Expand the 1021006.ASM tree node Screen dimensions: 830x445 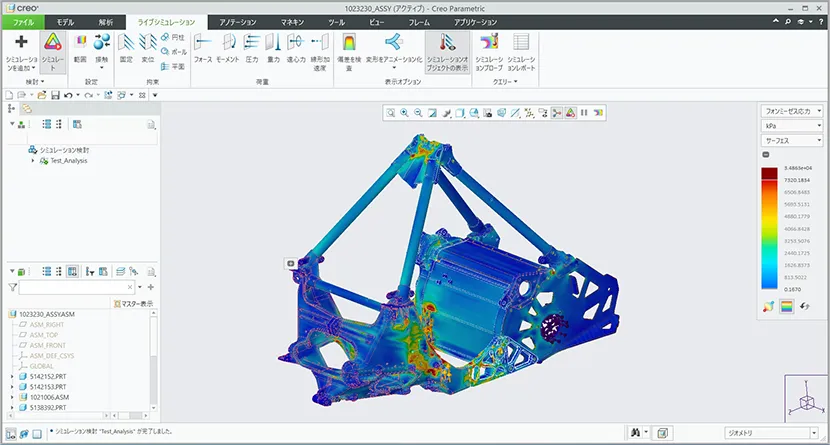12,397
